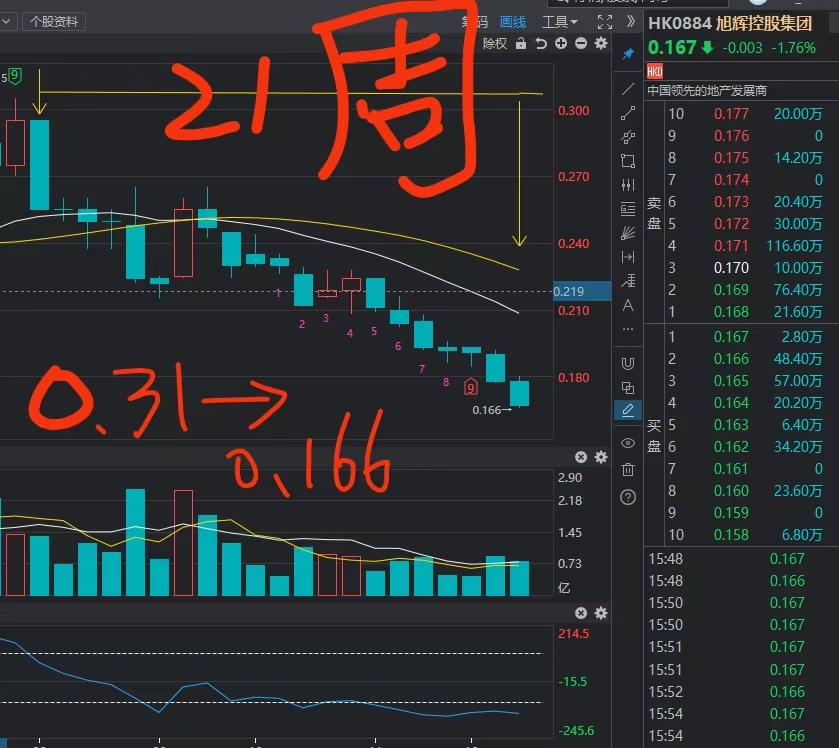Viewport: 839px width, 748px height.
Task: Select the horizontal levels tool
Action: (628, 209)
